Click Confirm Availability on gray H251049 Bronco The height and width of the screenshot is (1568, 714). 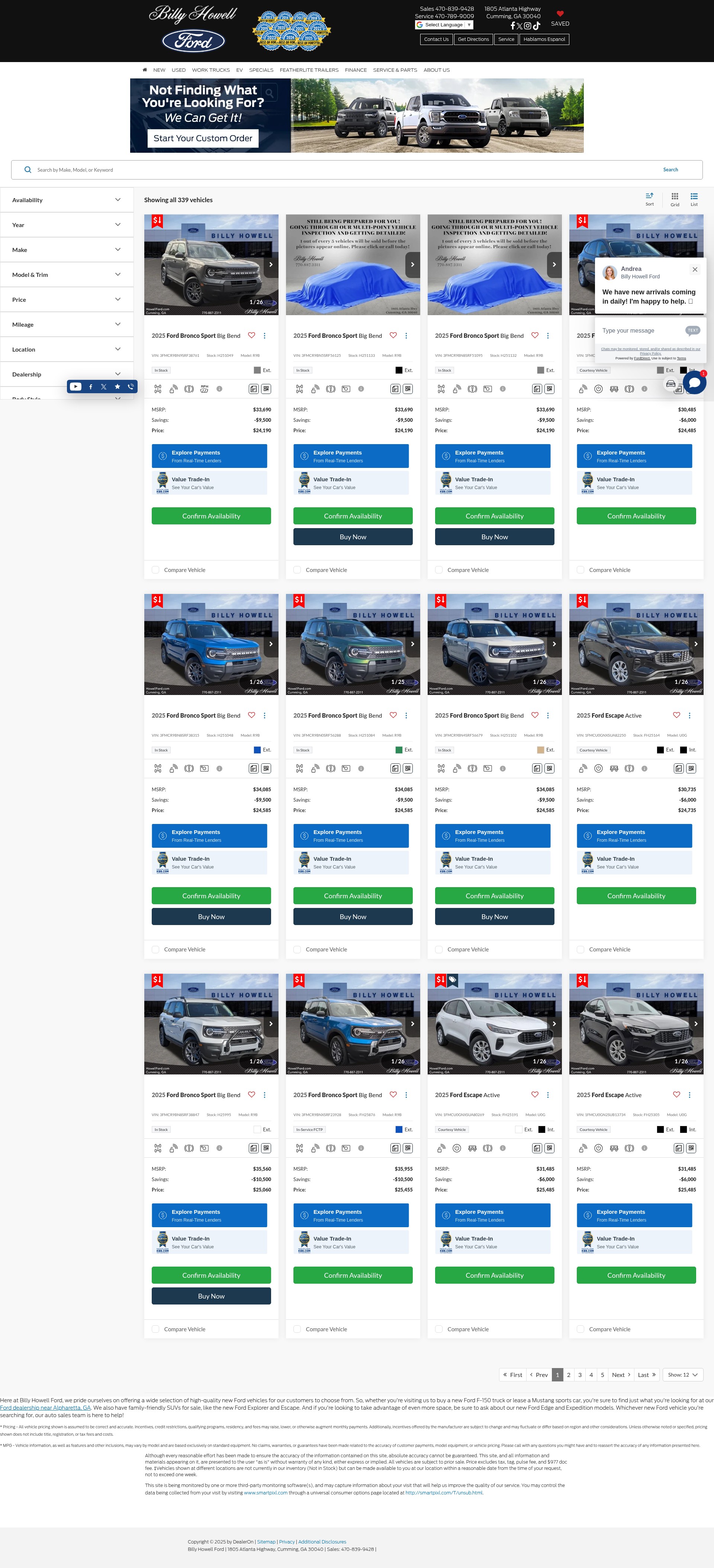[x=211, y=515]
